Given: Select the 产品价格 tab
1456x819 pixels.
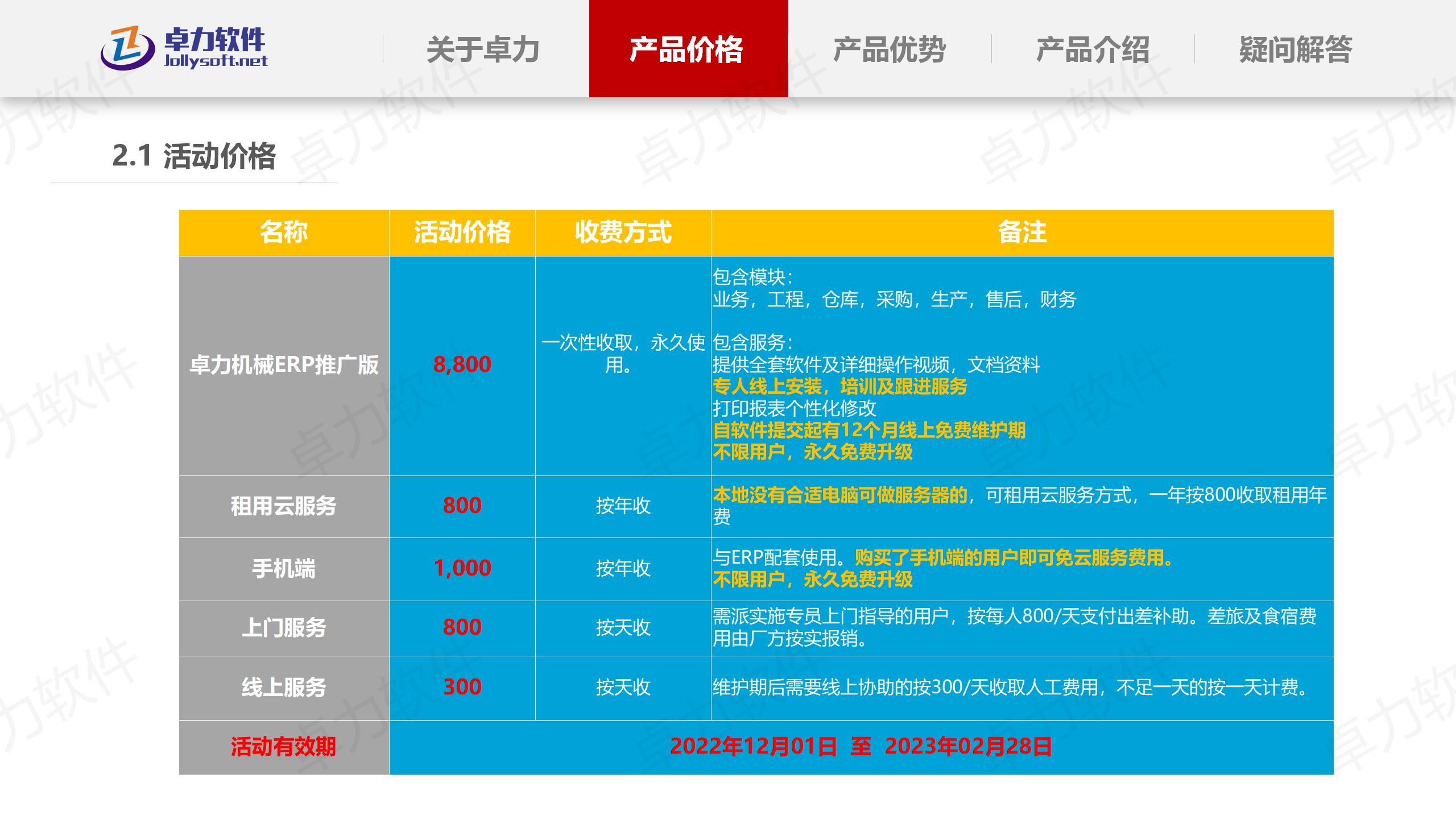Looking at the screenshot, I should [688, 49].
